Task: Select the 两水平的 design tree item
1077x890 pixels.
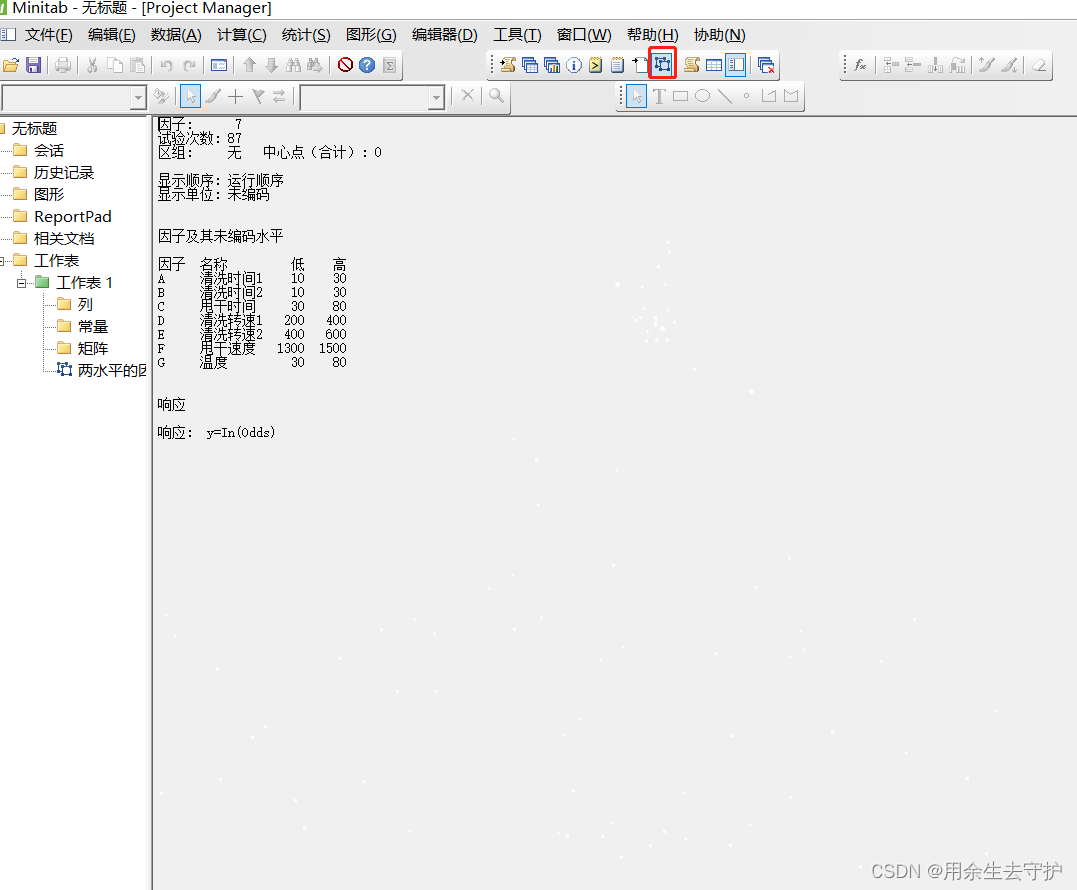Action: (111, 370)
